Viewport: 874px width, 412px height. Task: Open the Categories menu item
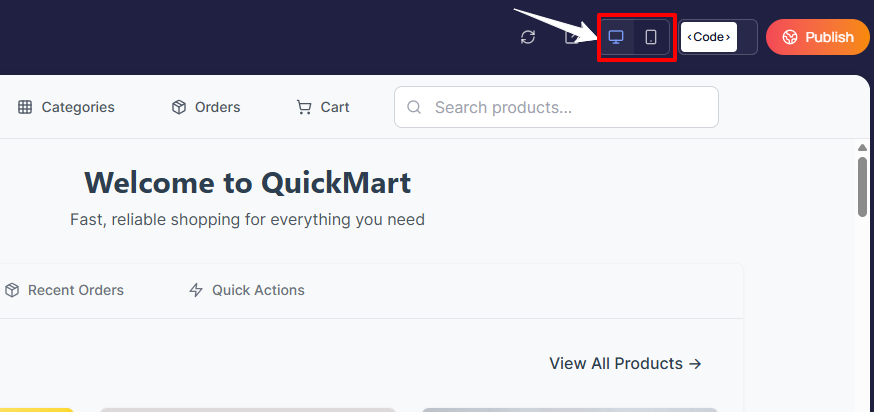78,107
